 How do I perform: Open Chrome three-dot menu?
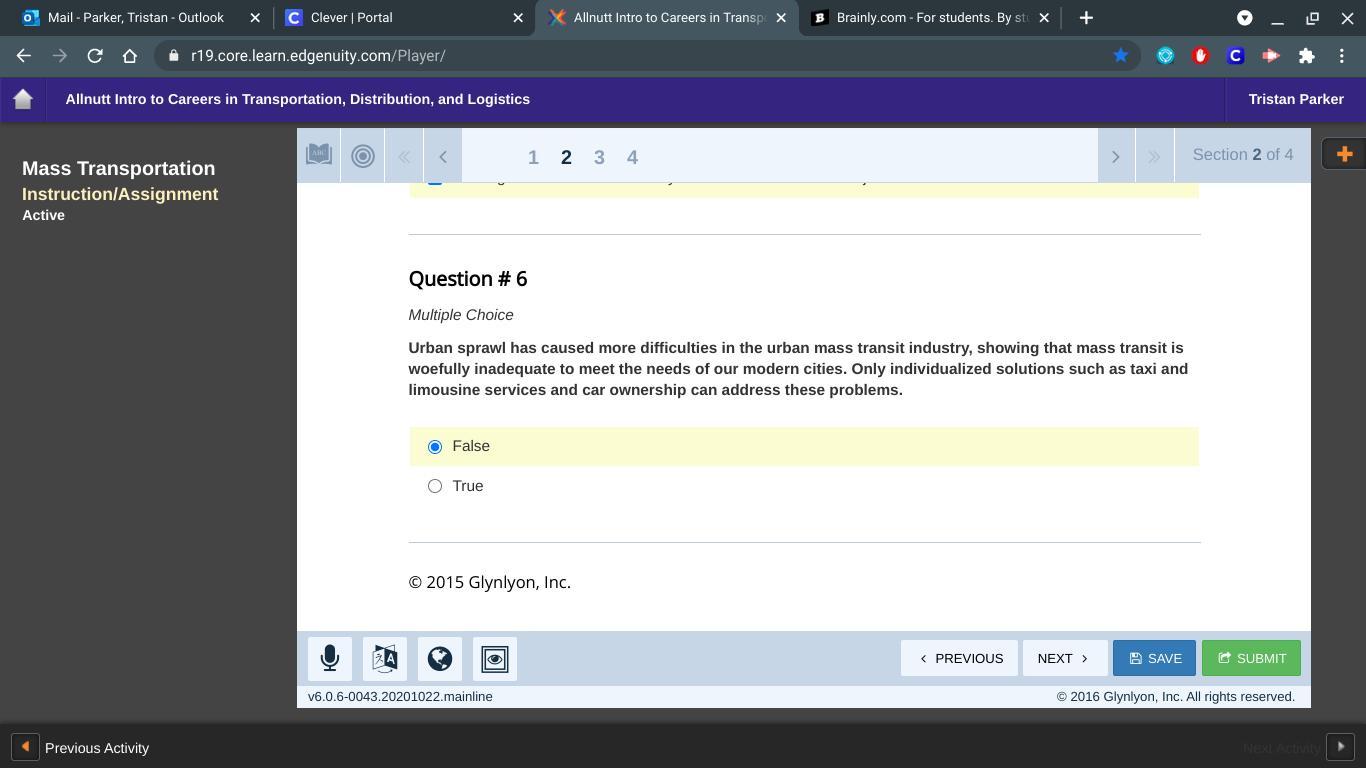tap(1342, 56)
